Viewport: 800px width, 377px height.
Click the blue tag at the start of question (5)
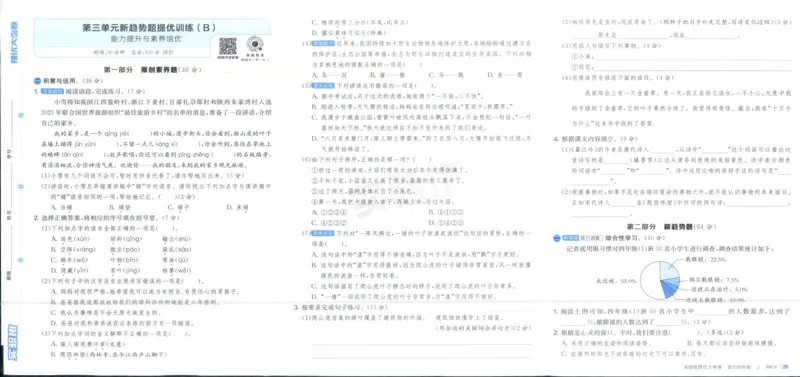point(322,86)
